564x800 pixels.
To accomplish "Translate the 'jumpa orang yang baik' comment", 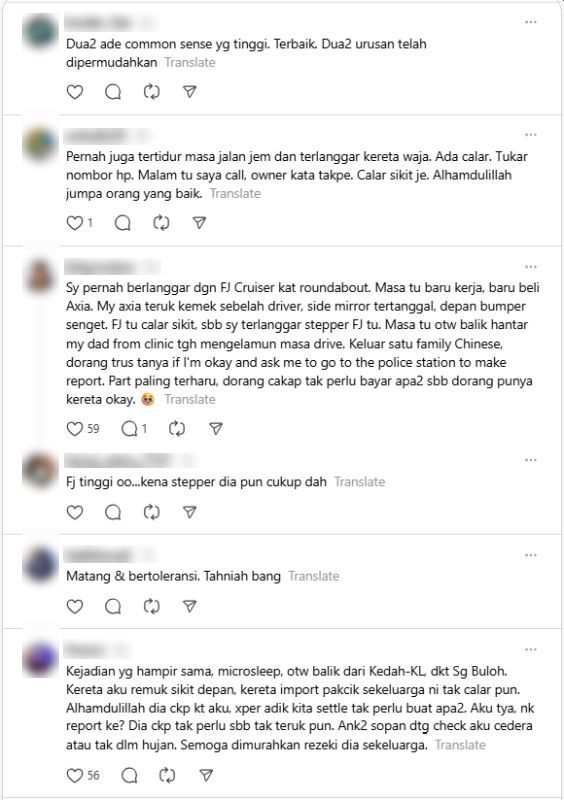I will coord(235,193).
